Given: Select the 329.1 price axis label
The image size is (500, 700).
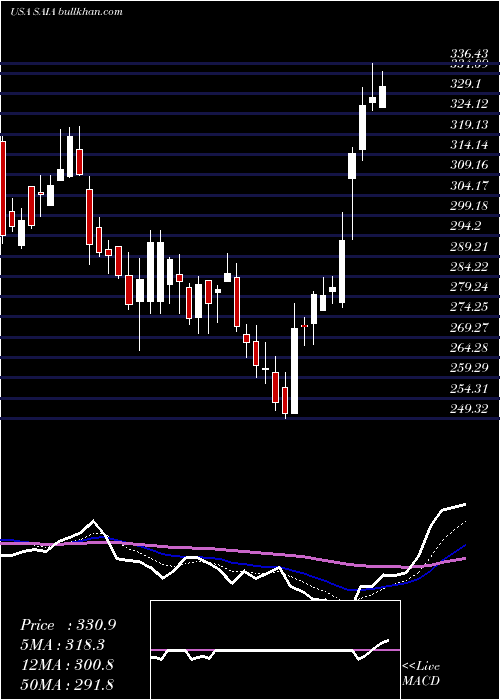Looking at the screenshot, I should pos(467,83).
